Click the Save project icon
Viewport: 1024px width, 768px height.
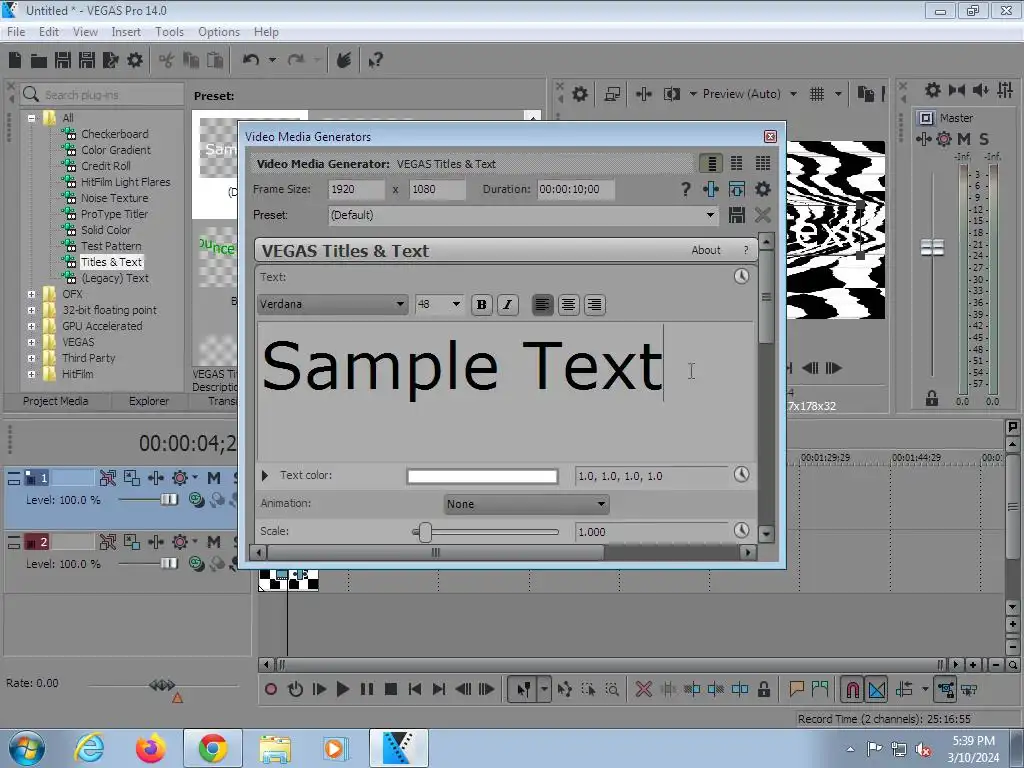pos(63,61)
